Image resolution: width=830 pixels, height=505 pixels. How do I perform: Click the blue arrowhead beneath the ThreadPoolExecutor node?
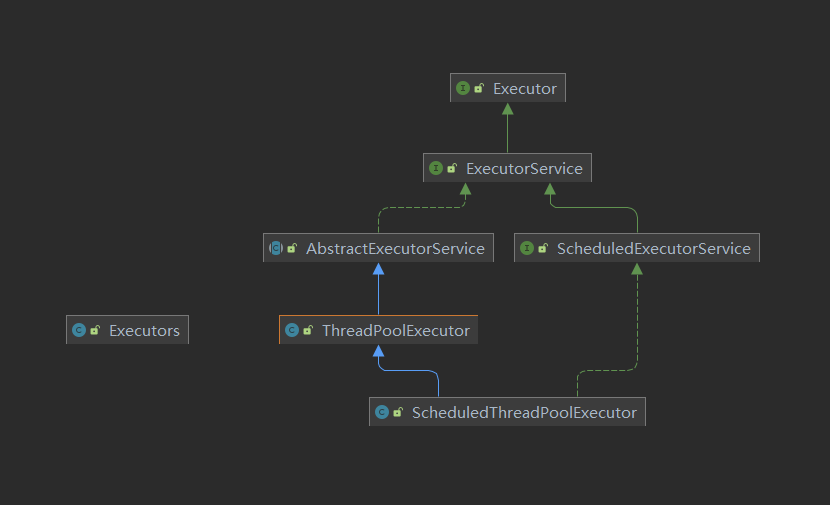[378, 351]
